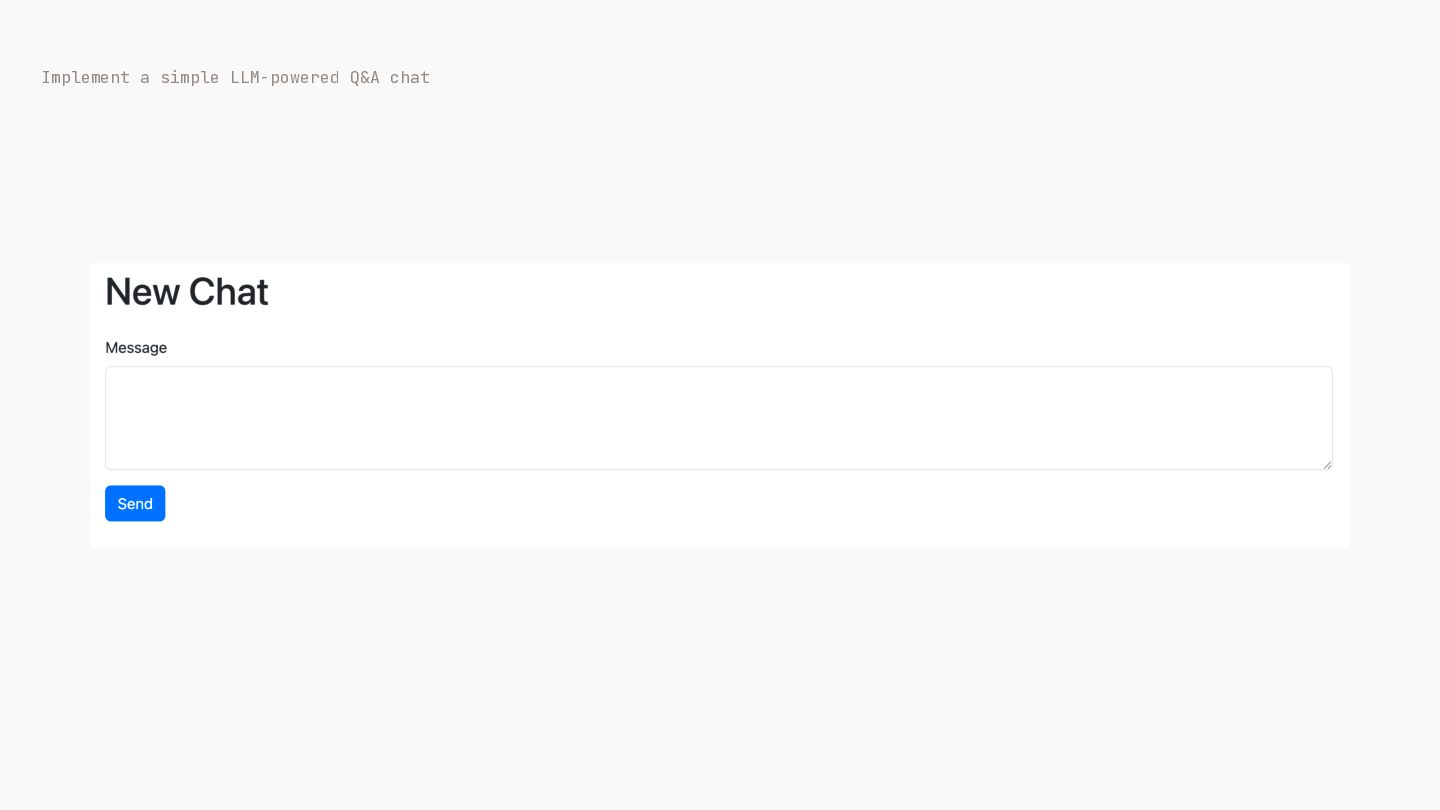Click the diagonal grip icon of the message box
The width and height of the screenshot is (1440, 810).
coord(1326,464)
